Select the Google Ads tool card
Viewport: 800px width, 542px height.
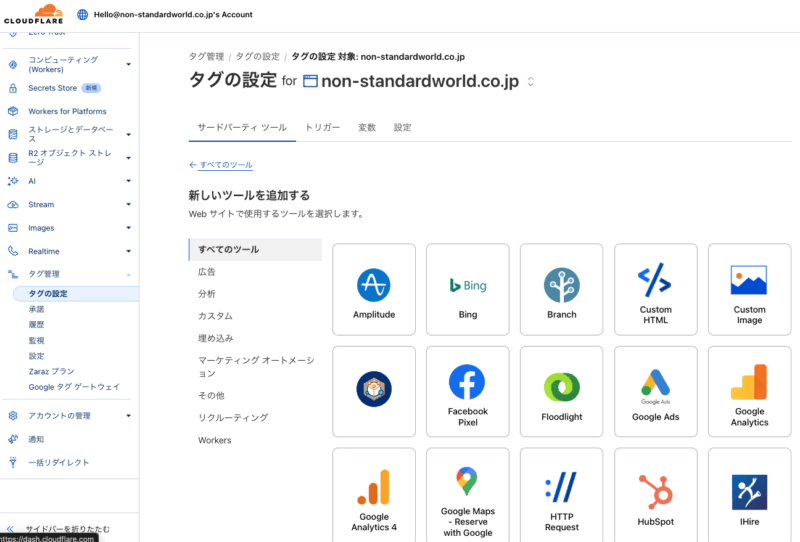tap(656, 391)
